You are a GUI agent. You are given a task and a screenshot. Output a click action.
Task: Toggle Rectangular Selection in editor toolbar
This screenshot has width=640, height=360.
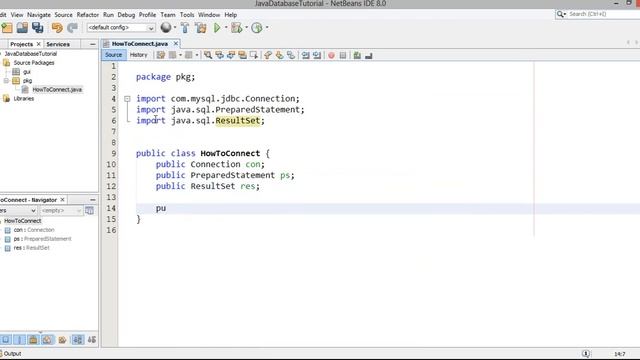click(x=253, y=55)
